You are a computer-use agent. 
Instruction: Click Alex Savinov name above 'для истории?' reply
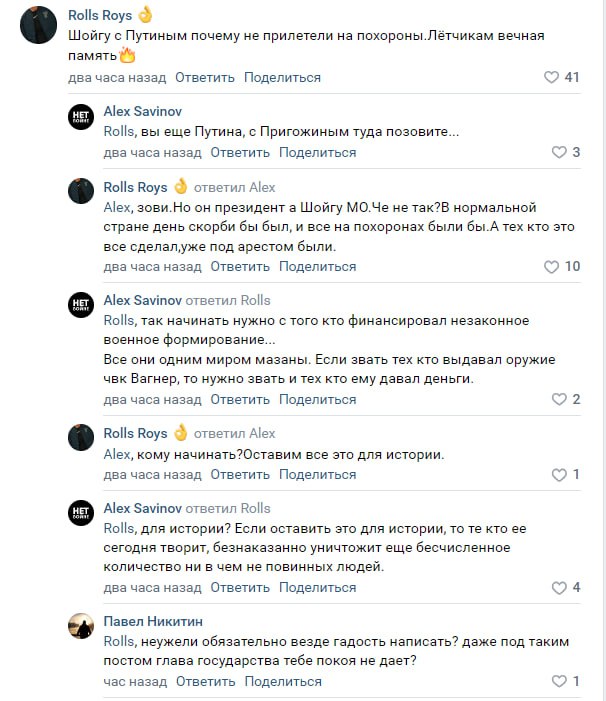(x=143, y=508)
